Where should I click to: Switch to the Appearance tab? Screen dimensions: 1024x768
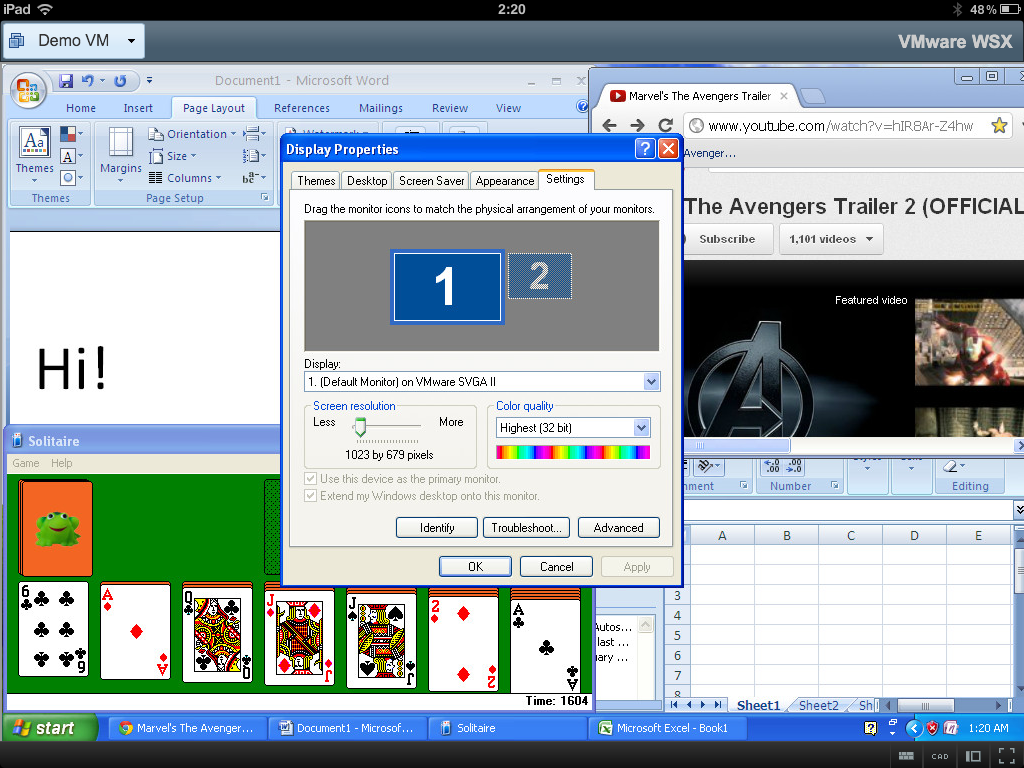(504, 181)
